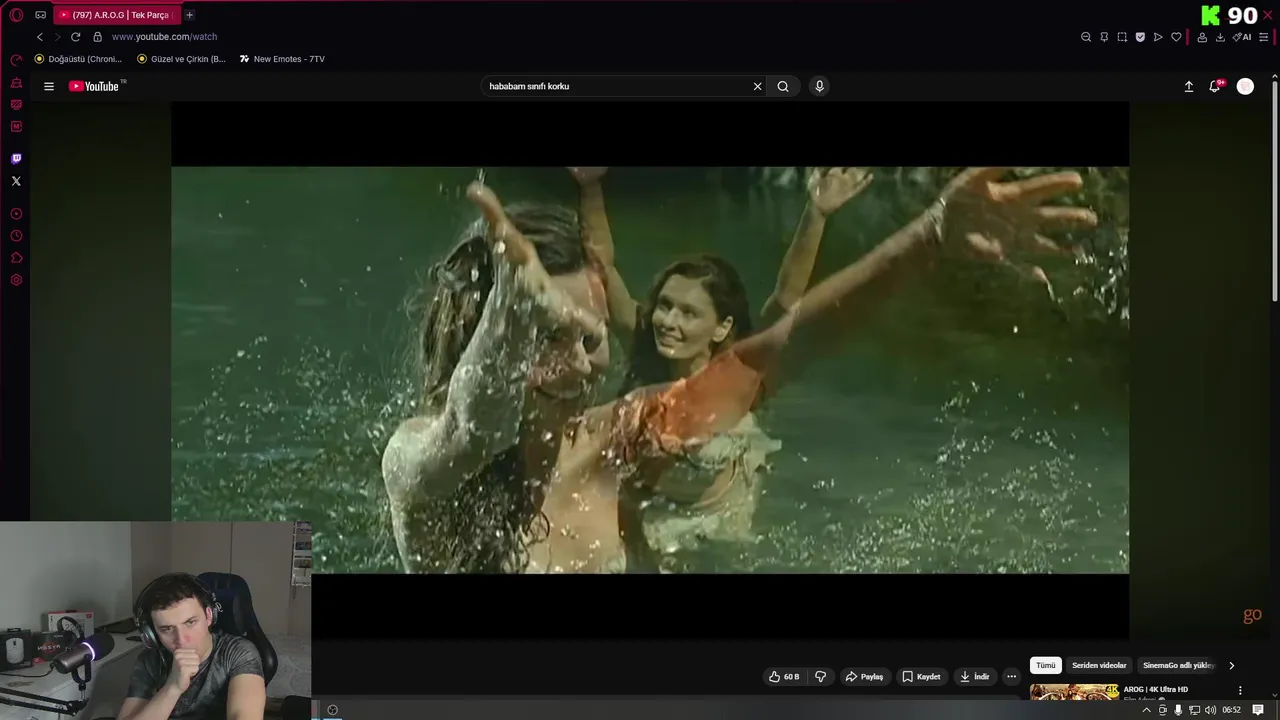Take a snapshot with capture icon

click(1122, 37)
